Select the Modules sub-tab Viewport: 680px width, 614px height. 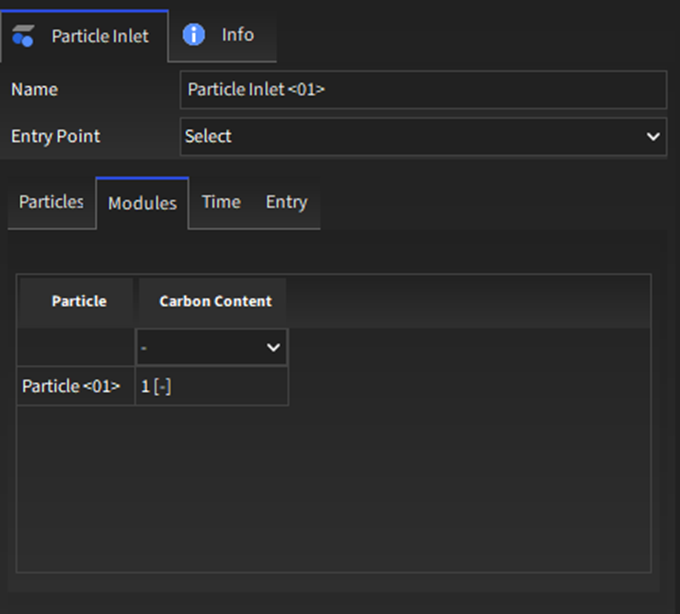click(142, 203)
